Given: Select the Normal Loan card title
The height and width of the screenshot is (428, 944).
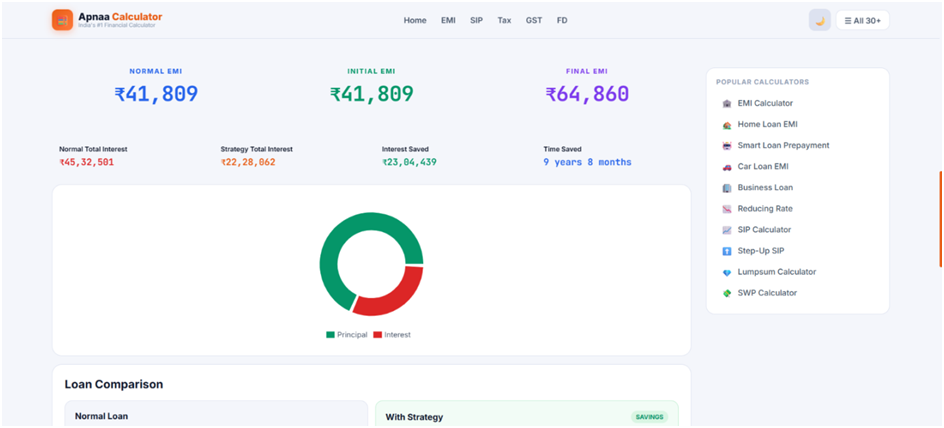Looking at the screenshot, I should pyautogui.click(x=101, y=416).
